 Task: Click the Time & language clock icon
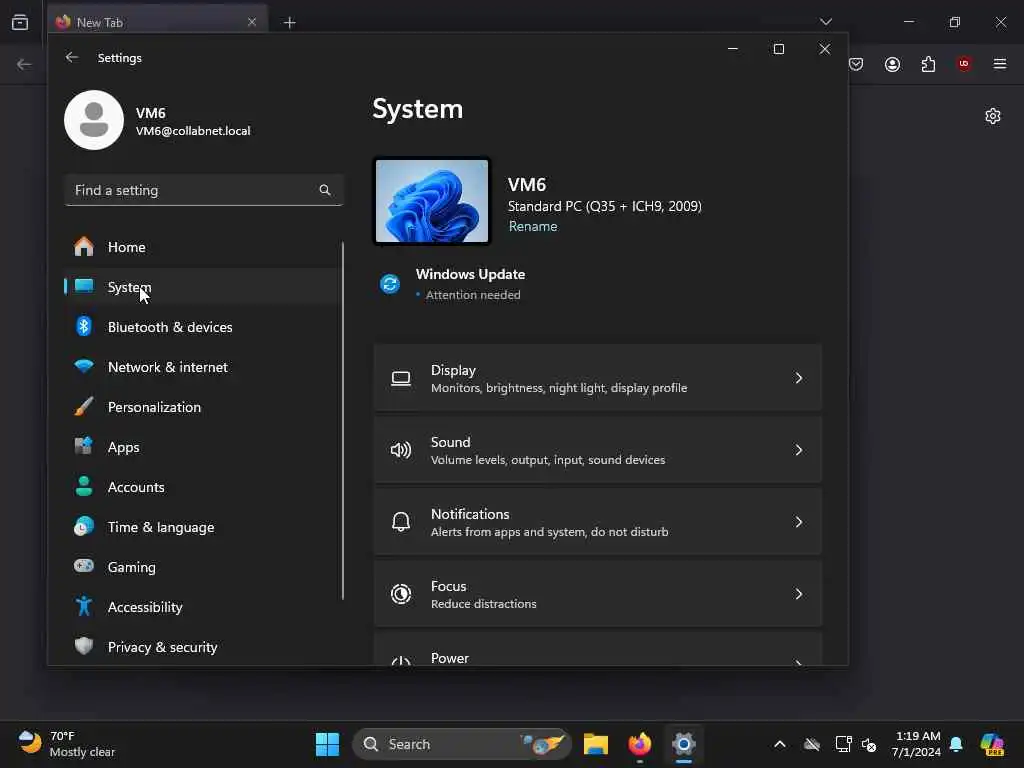click(84, 526)
